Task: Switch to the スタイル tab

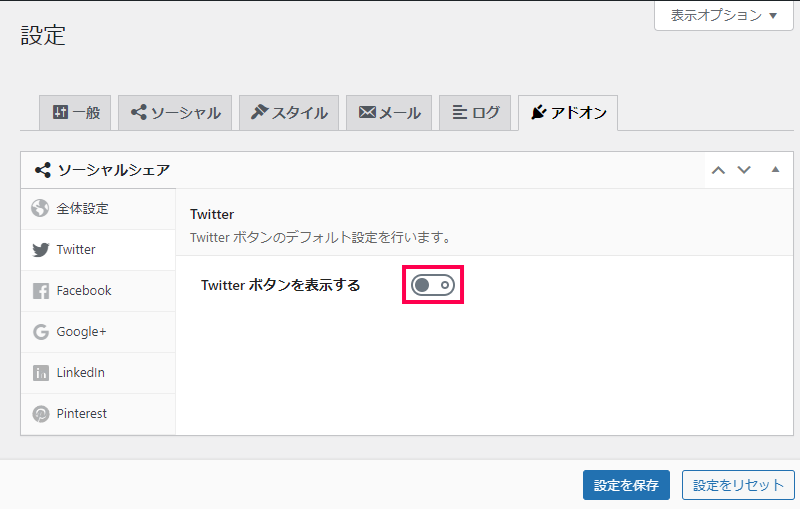Action: [289, 112]
